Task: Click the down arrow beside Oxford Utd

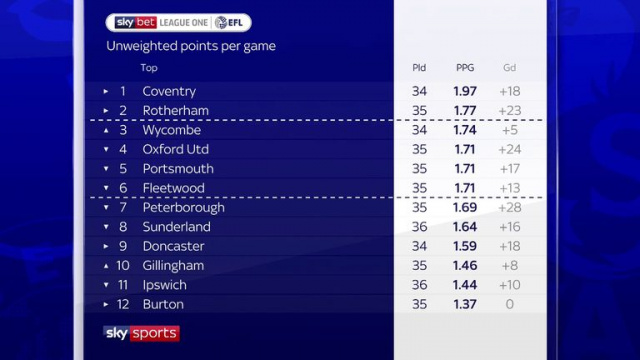Action: (106, 149)
